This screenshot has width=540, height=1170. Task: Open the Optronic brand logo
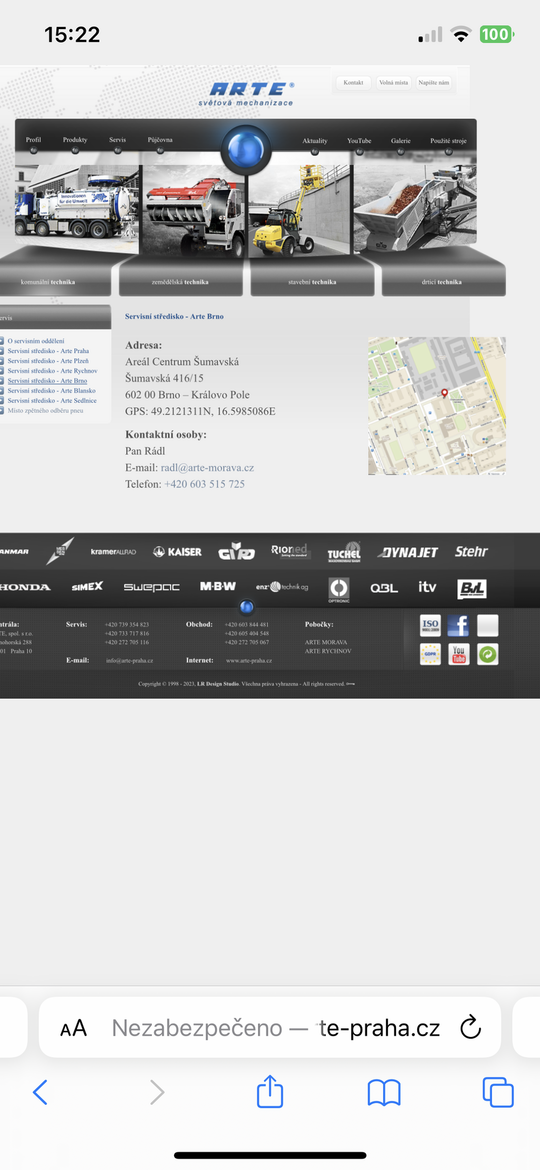click(x=339, y=589)
